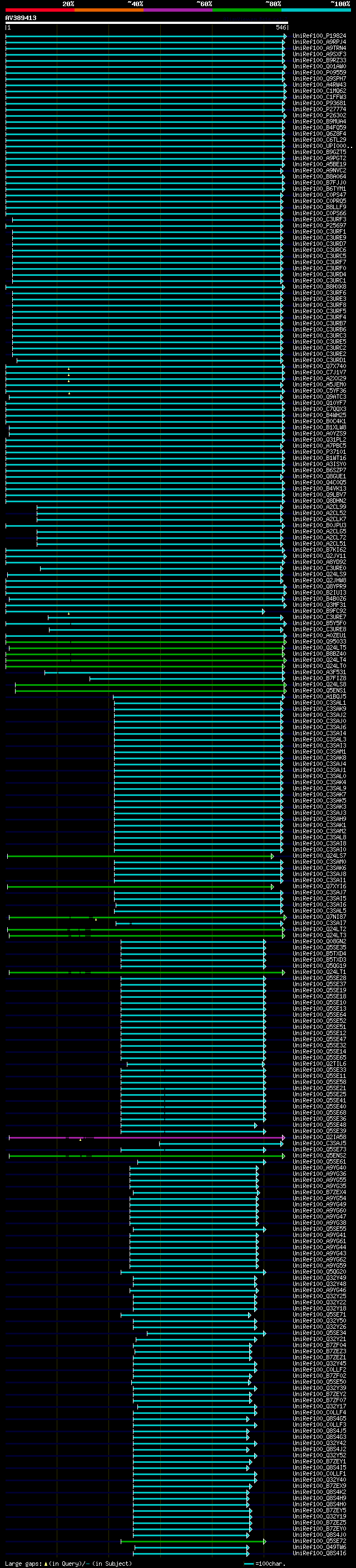Click the 'Large gaps:' legend text
The width and height of the screenshot is (356, 1568).
point(24,1563)
